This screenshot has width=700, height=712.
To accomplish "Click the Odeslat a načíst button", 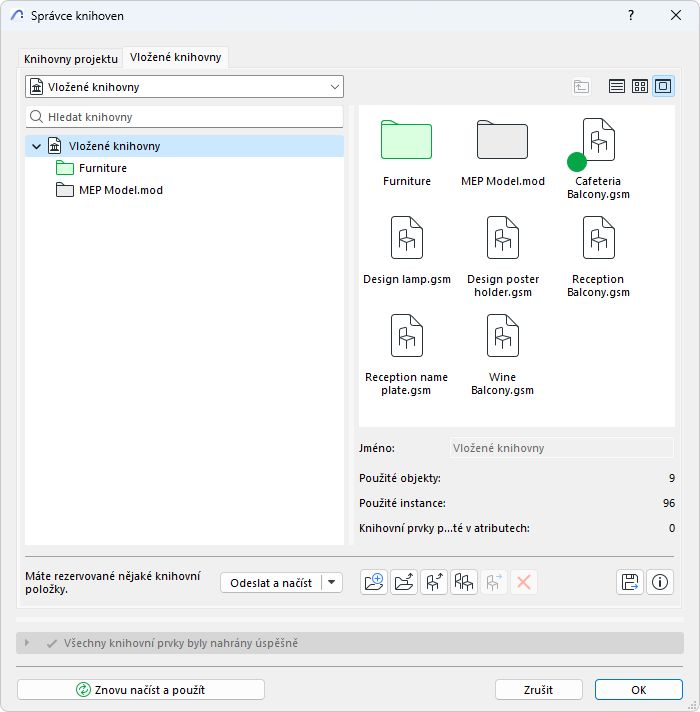I will tap(271, 583).
